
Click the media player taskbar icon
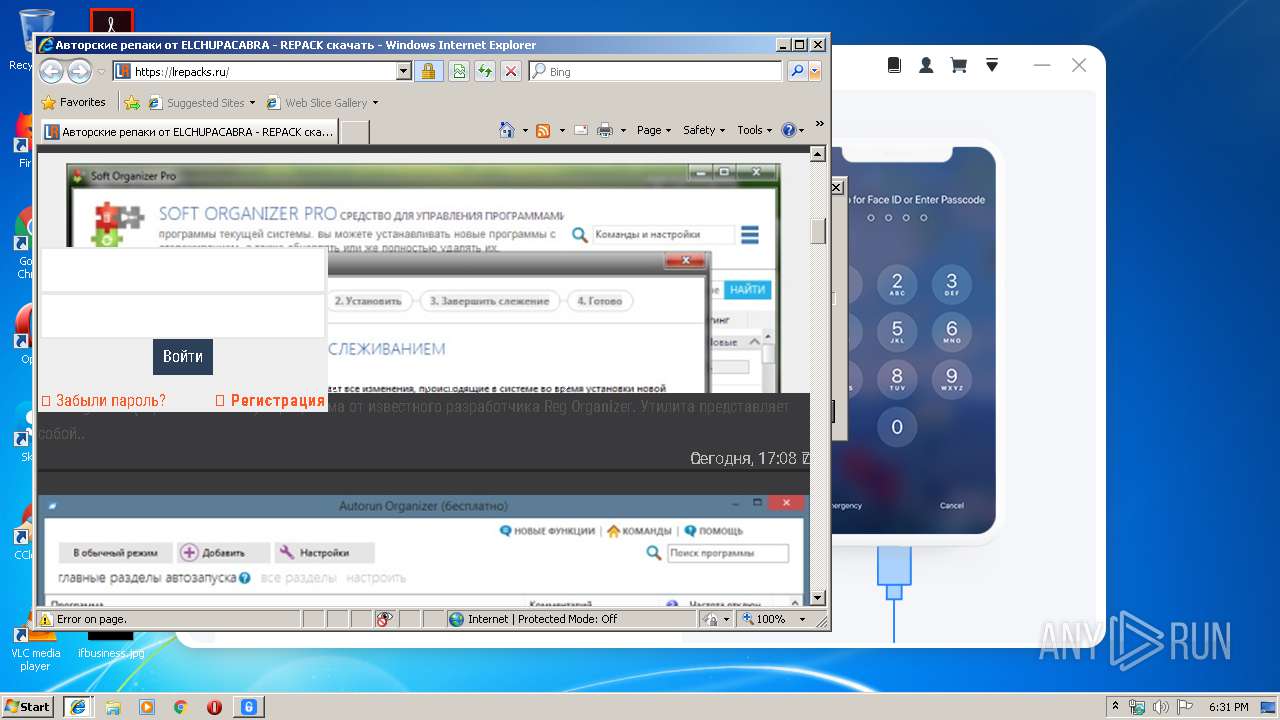coord(147,706)
